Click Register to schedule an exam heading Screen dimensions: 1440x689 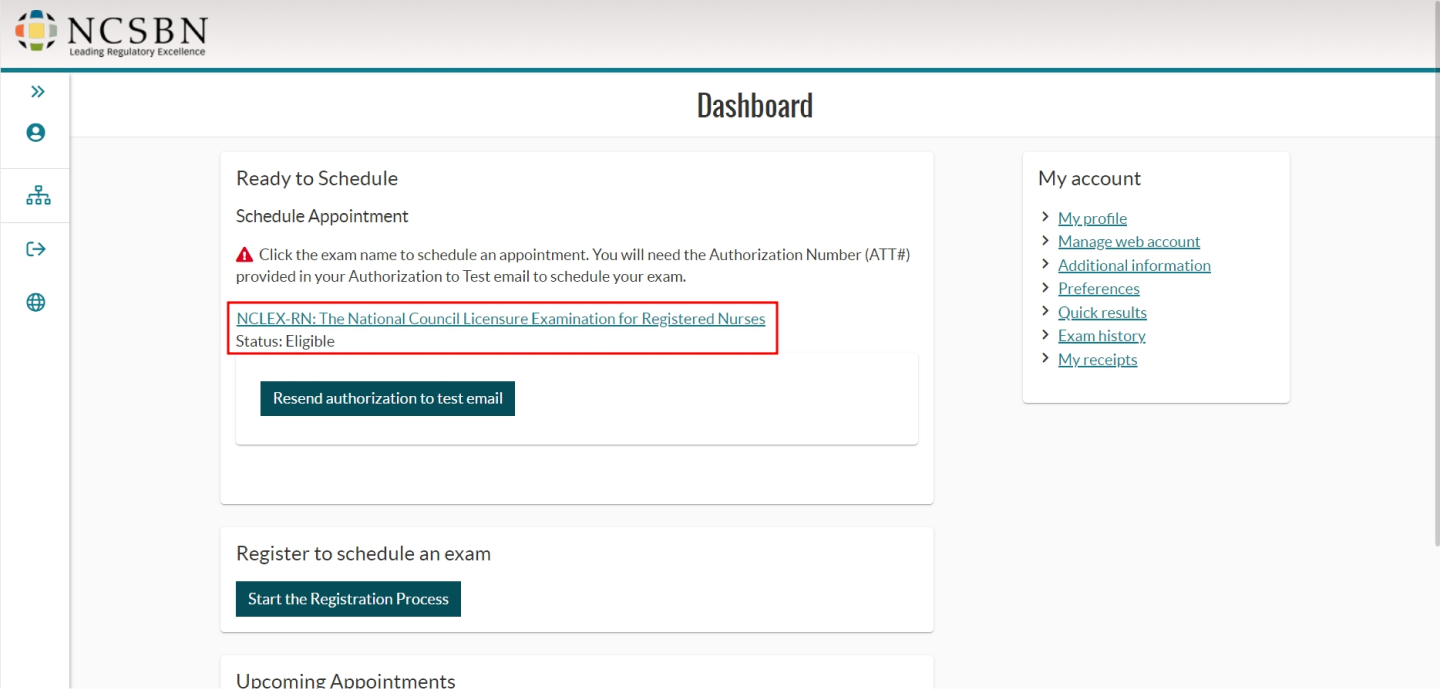point(363,554)
